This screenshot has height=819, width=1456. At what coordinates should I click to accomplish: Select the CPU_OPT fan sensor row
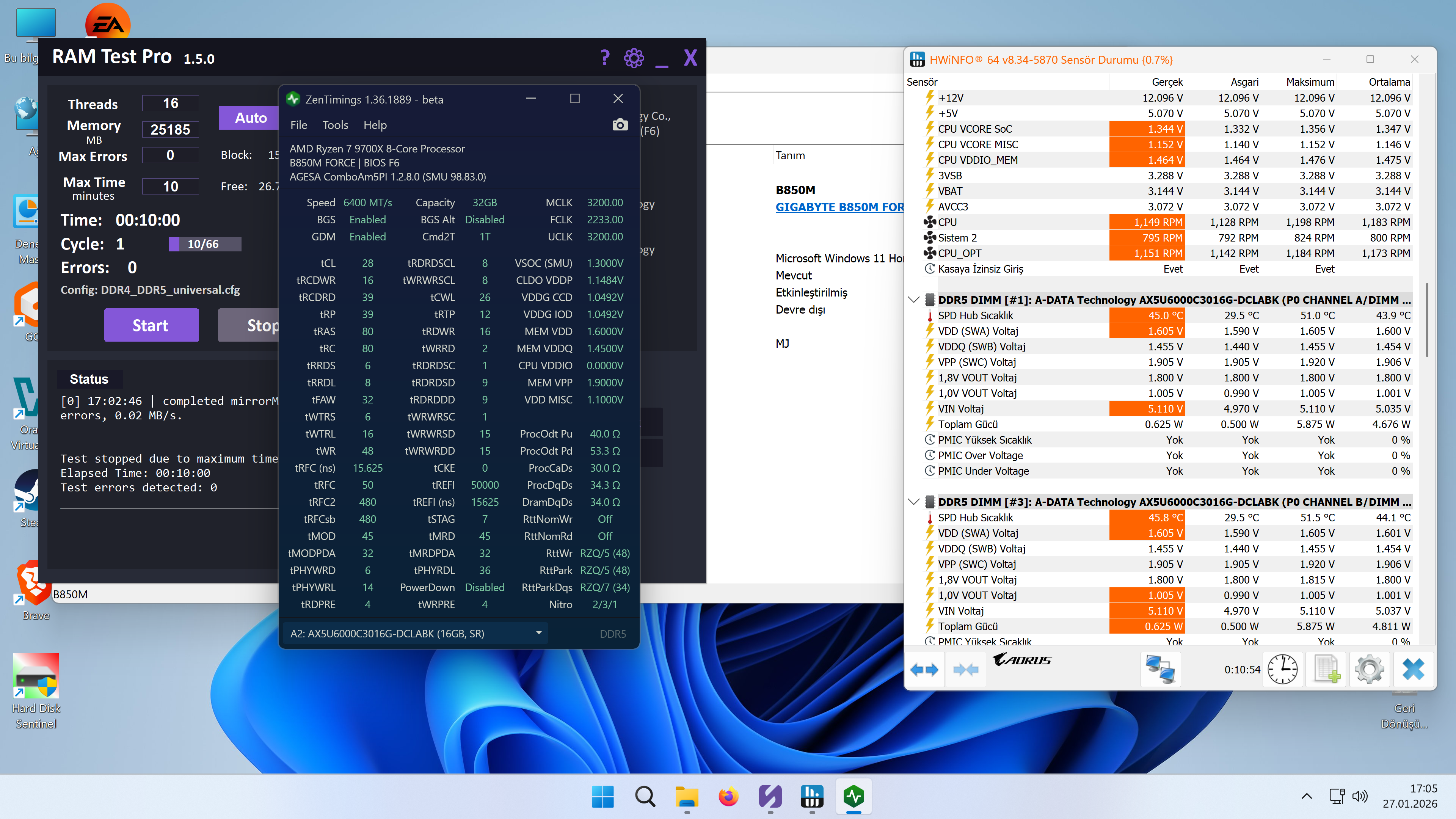[x=1167, y=253]
